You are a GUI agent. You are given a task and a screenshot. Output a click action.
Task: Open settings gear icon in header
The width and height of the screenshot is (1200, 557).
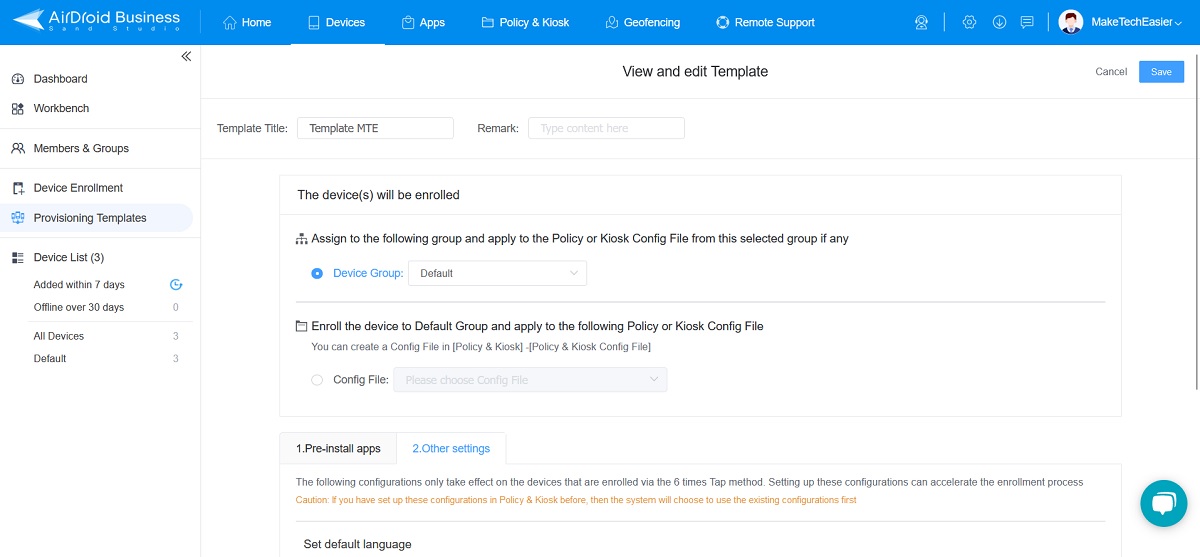click(x=969, y=22)
